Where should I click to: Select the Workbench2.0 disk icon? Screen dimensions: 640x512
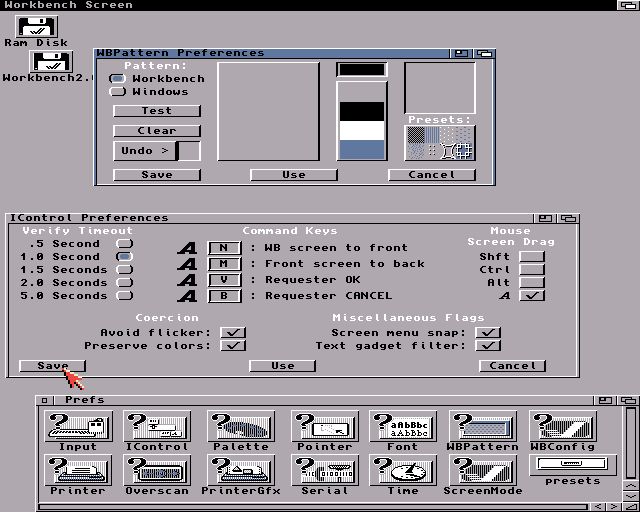click(x=51, y=62)
